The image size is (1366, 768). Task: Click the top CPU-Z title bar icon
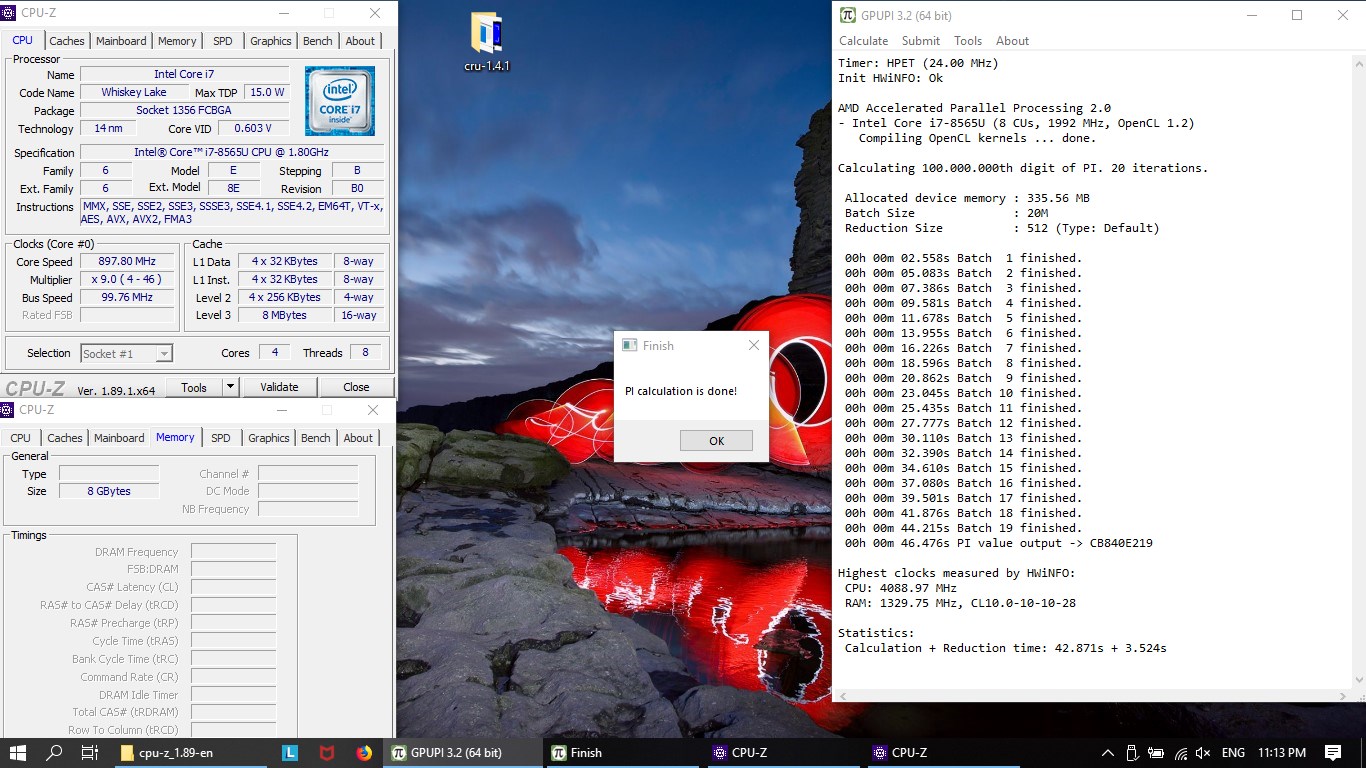(x=10, y=14)
